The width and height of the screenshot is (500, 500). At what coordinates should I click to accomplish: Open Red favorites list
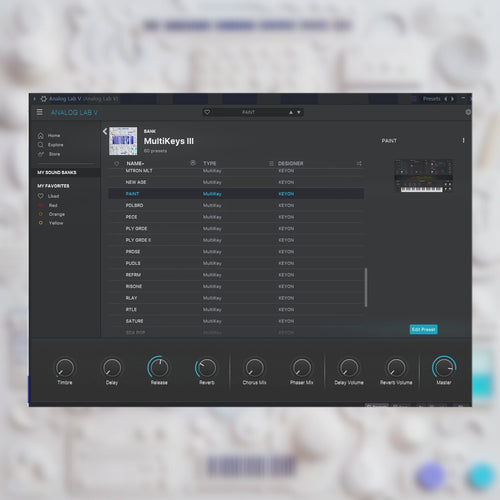point(53,205)
